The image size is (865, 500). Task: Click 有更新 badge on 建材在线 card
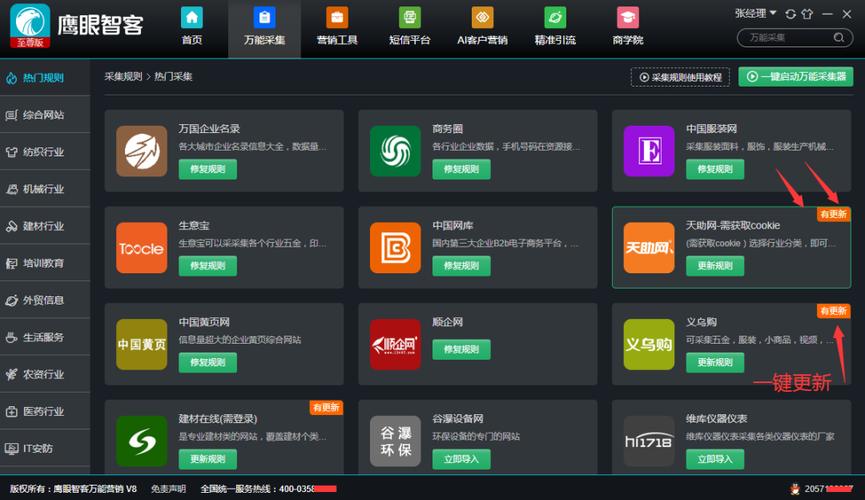coord(326,407)
